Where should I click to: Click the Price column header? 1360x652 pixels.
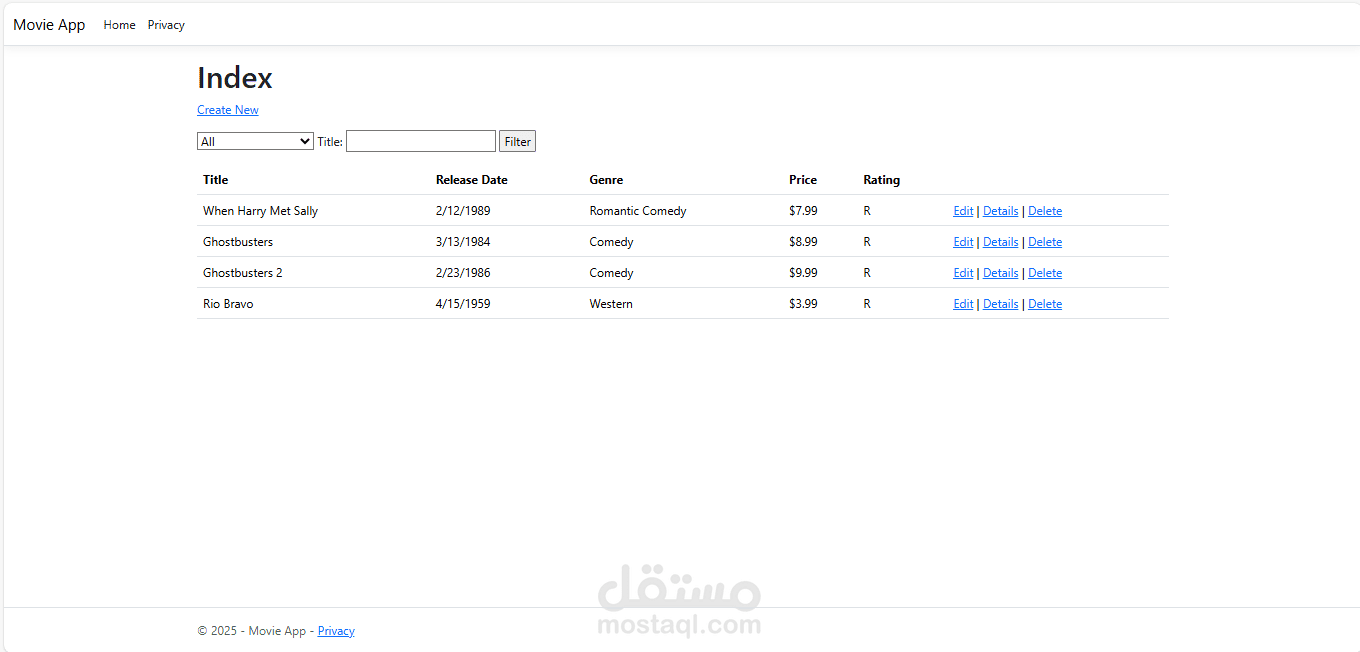coord(802,180)
